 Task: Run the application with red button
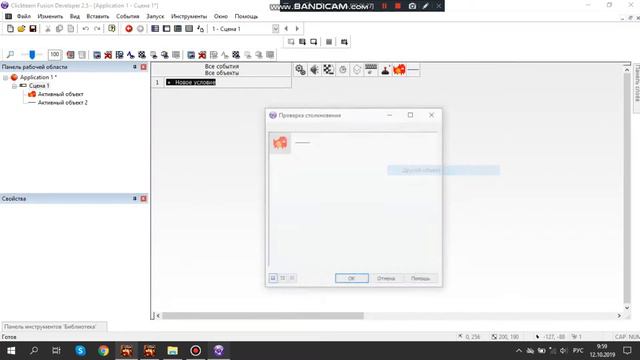[x=129, y=29]
